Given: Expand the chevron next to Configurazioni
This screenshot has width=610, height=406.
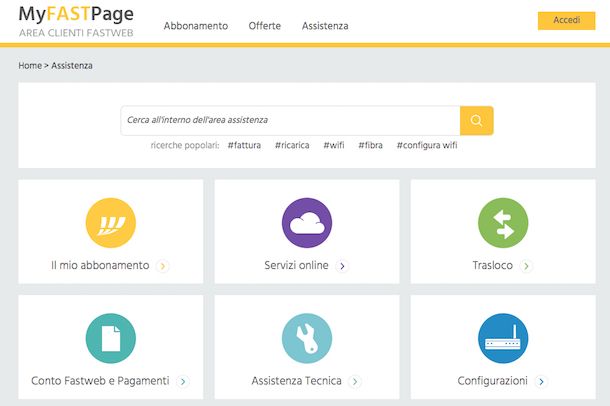Looking at the screenshot, I should tap(541, 382).
